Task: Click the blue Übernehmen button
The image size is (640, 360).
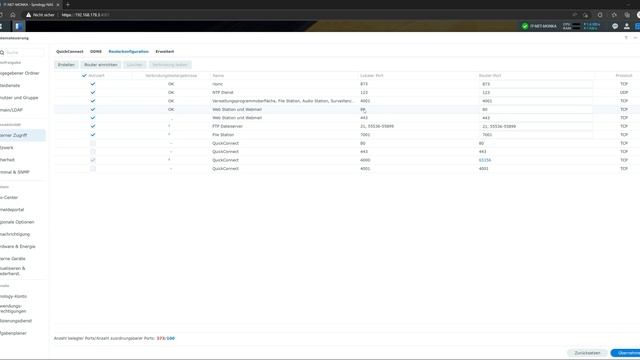Action: point(625,353)
